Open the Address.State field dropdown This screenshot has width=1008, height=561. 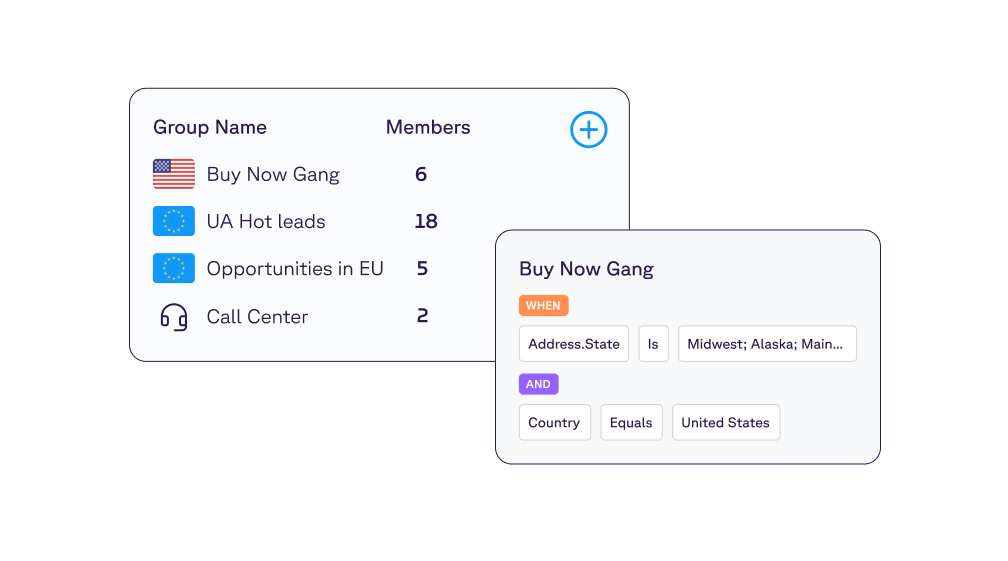(573, 344)
